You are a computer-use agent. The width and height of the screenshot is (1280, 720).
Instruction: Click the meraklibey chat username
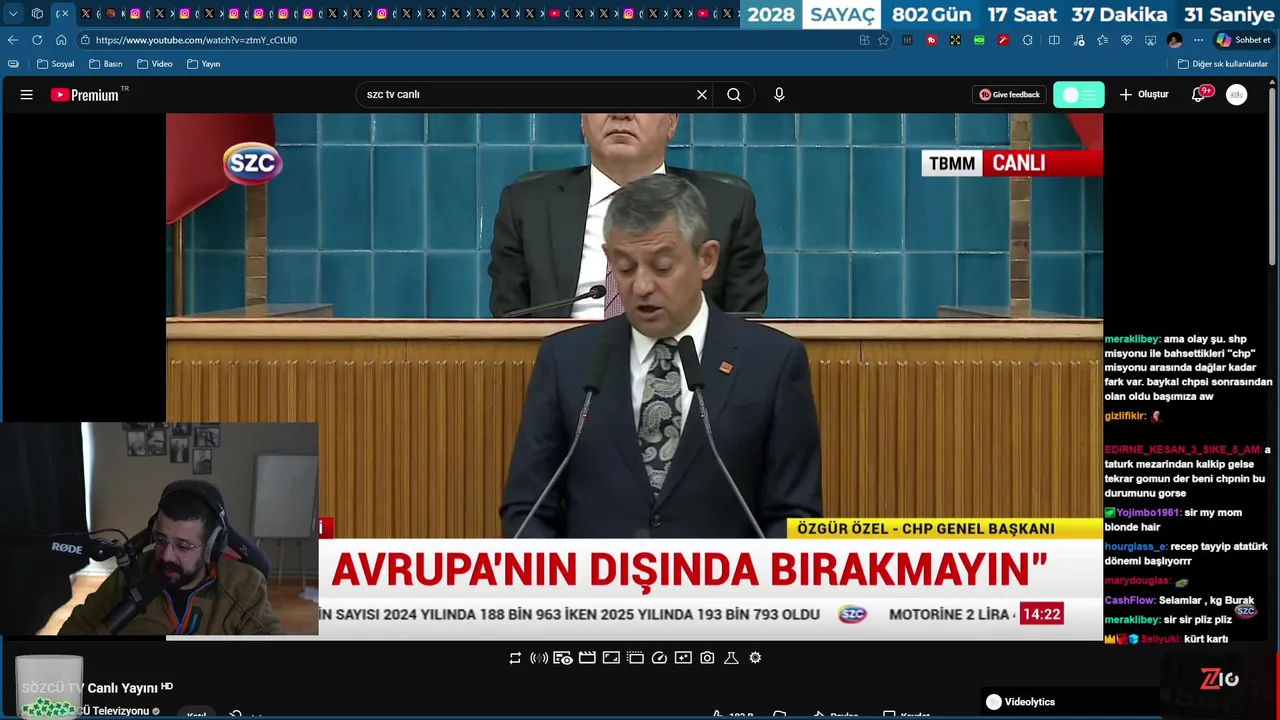pyautogui.click(x=1132, y=339)
